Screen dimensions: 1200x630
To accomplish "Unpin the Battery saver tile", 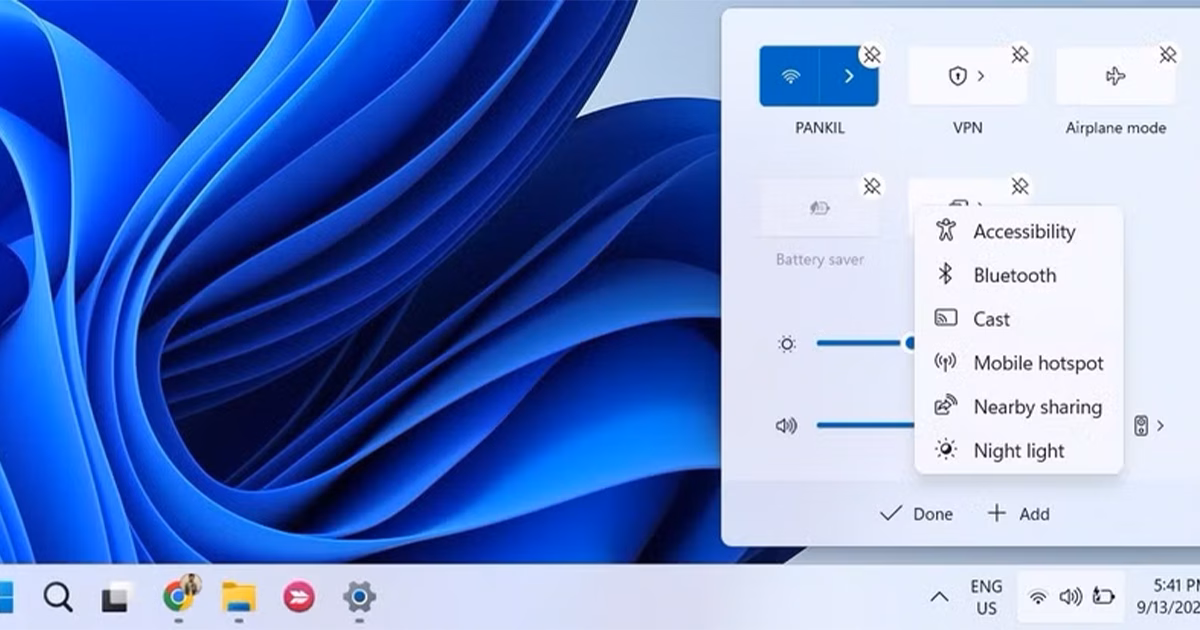I will point(872,187).
